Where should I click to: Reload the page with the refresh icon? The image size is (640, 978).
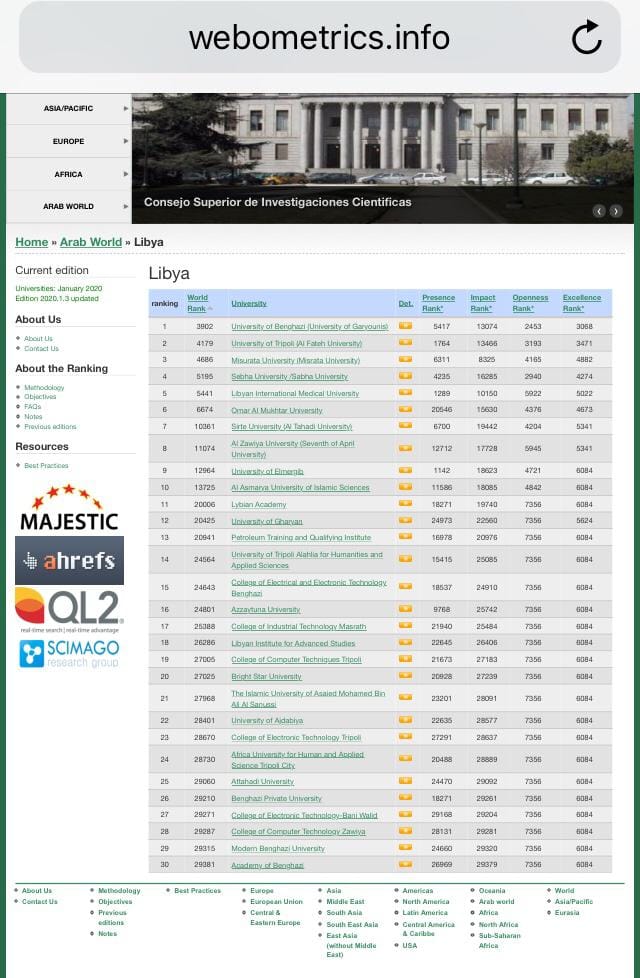(x=586, y=37)
